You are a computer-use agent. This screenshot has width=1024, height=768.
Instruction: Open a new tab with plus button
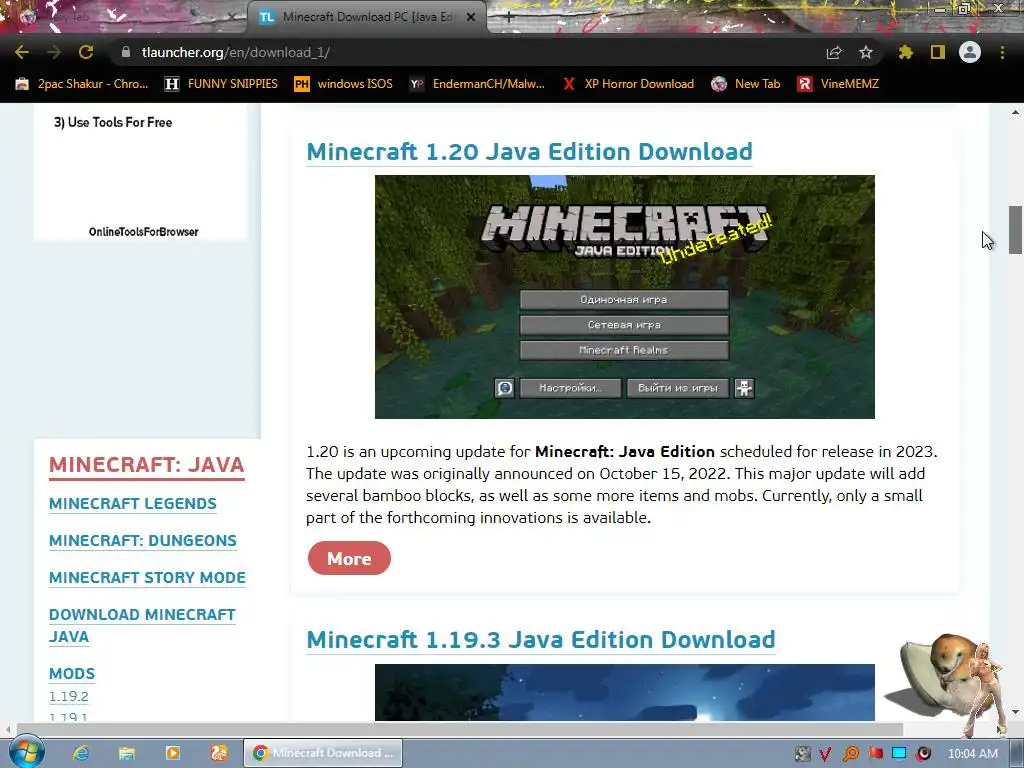point(508,17)
